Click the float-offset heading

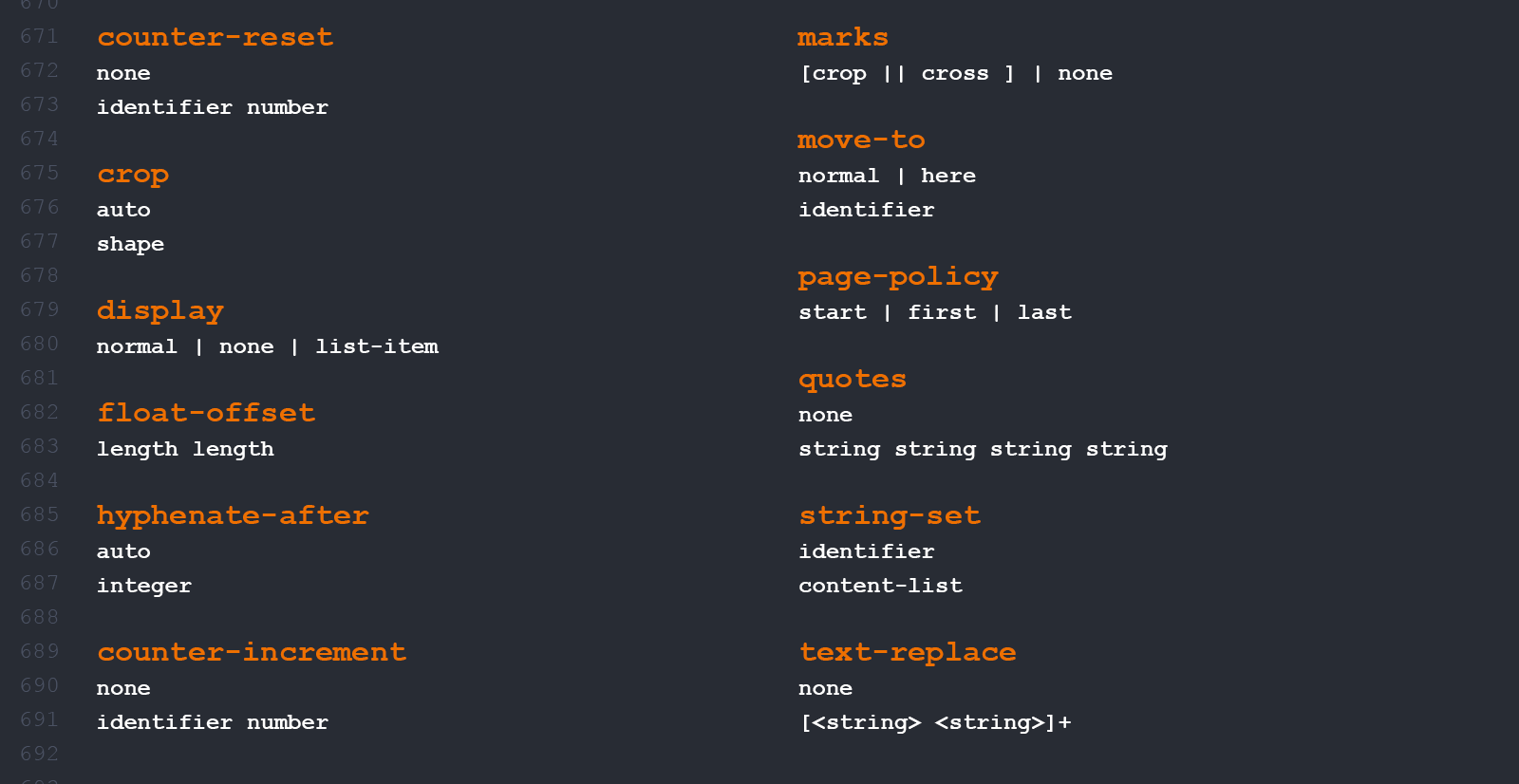206,413
